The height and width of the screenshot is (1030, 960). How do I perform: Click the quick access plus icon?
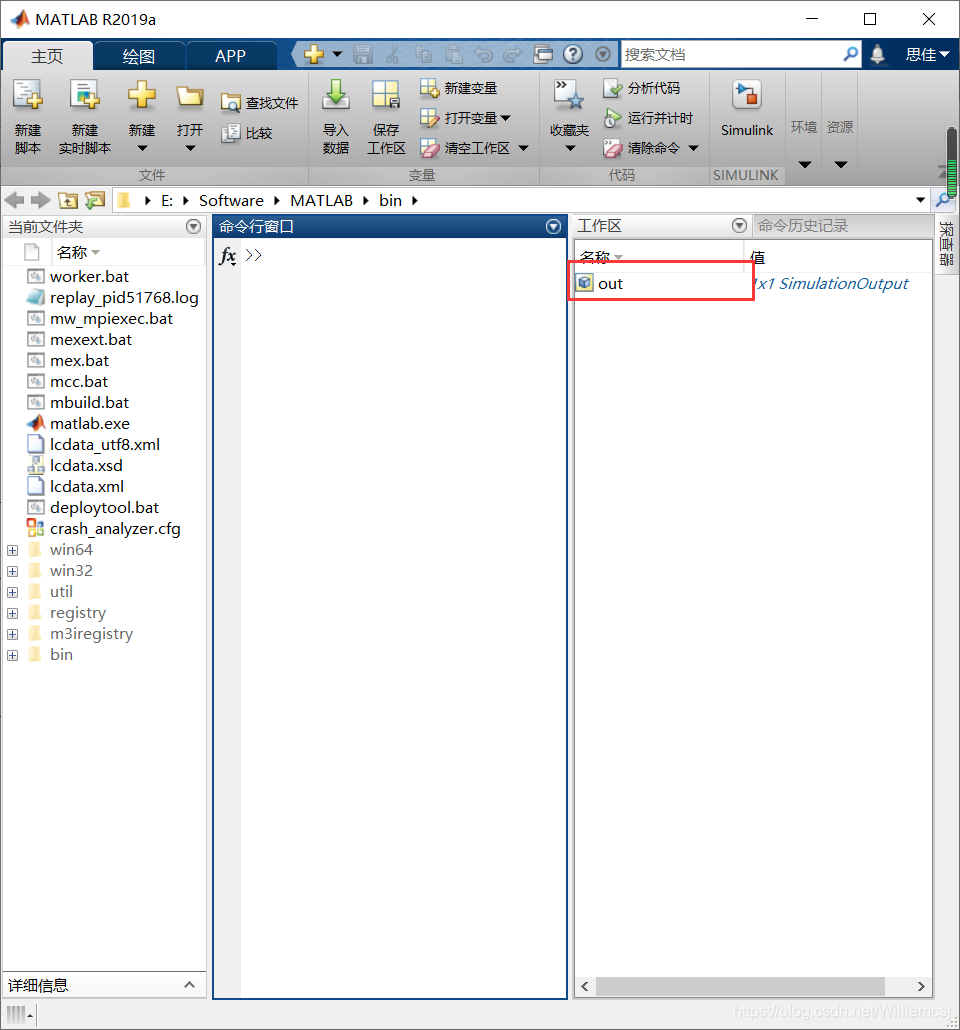(314, 55)
